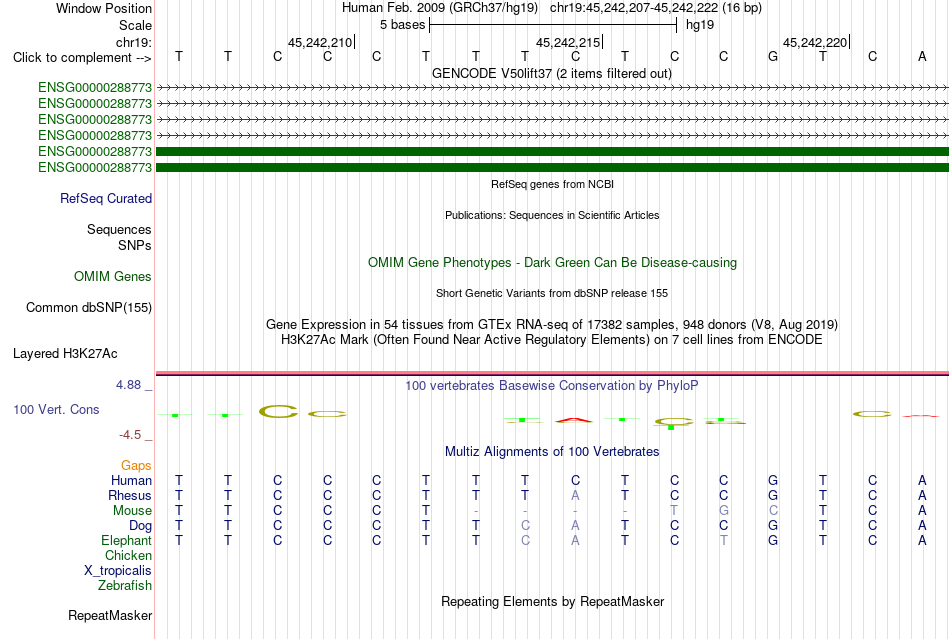The image size is (950, 639).
Task: Click the 4.88 upper PhyloP axis value
Action: coord(128,385)
